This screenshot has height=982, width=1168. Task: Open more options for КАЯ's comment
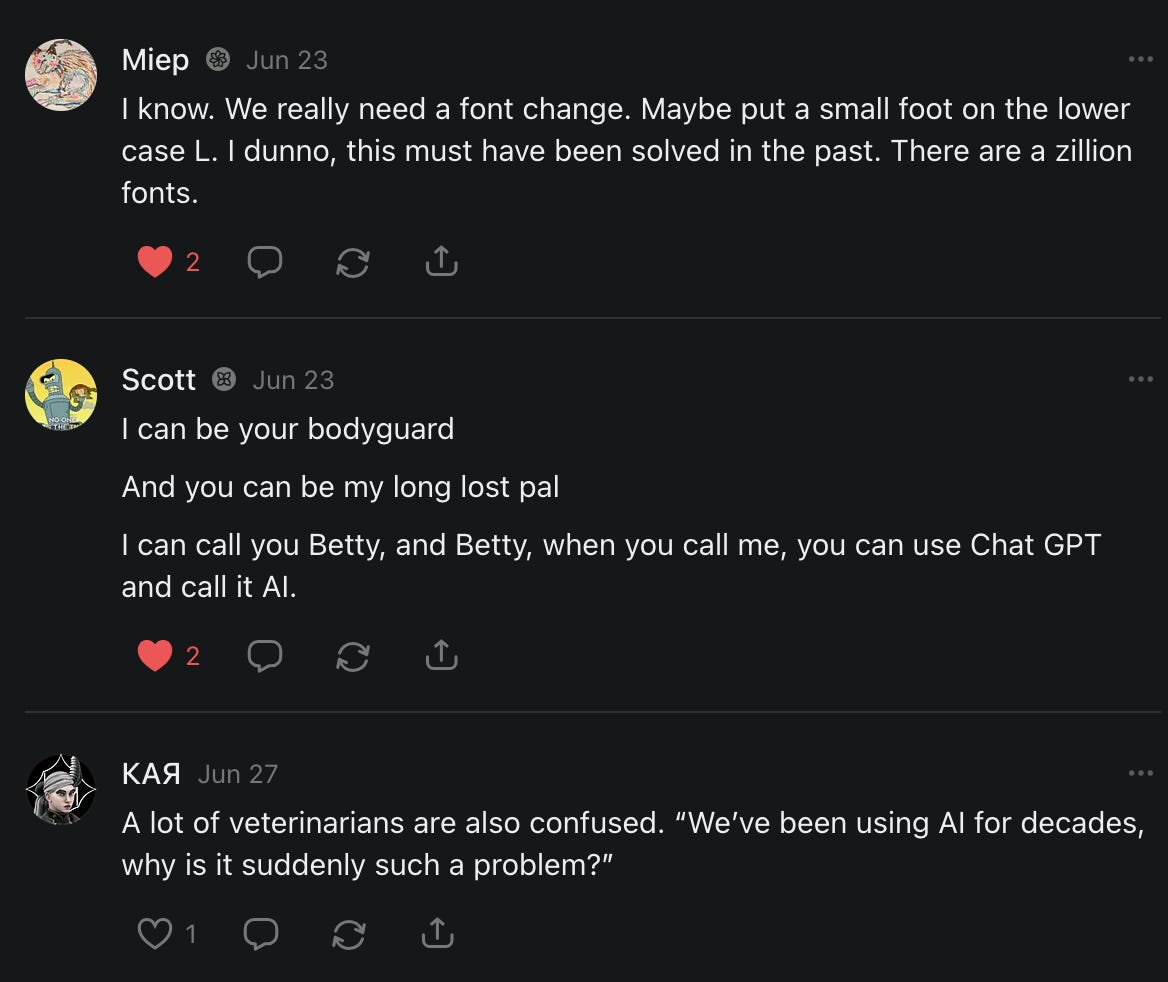point(1140,773)
